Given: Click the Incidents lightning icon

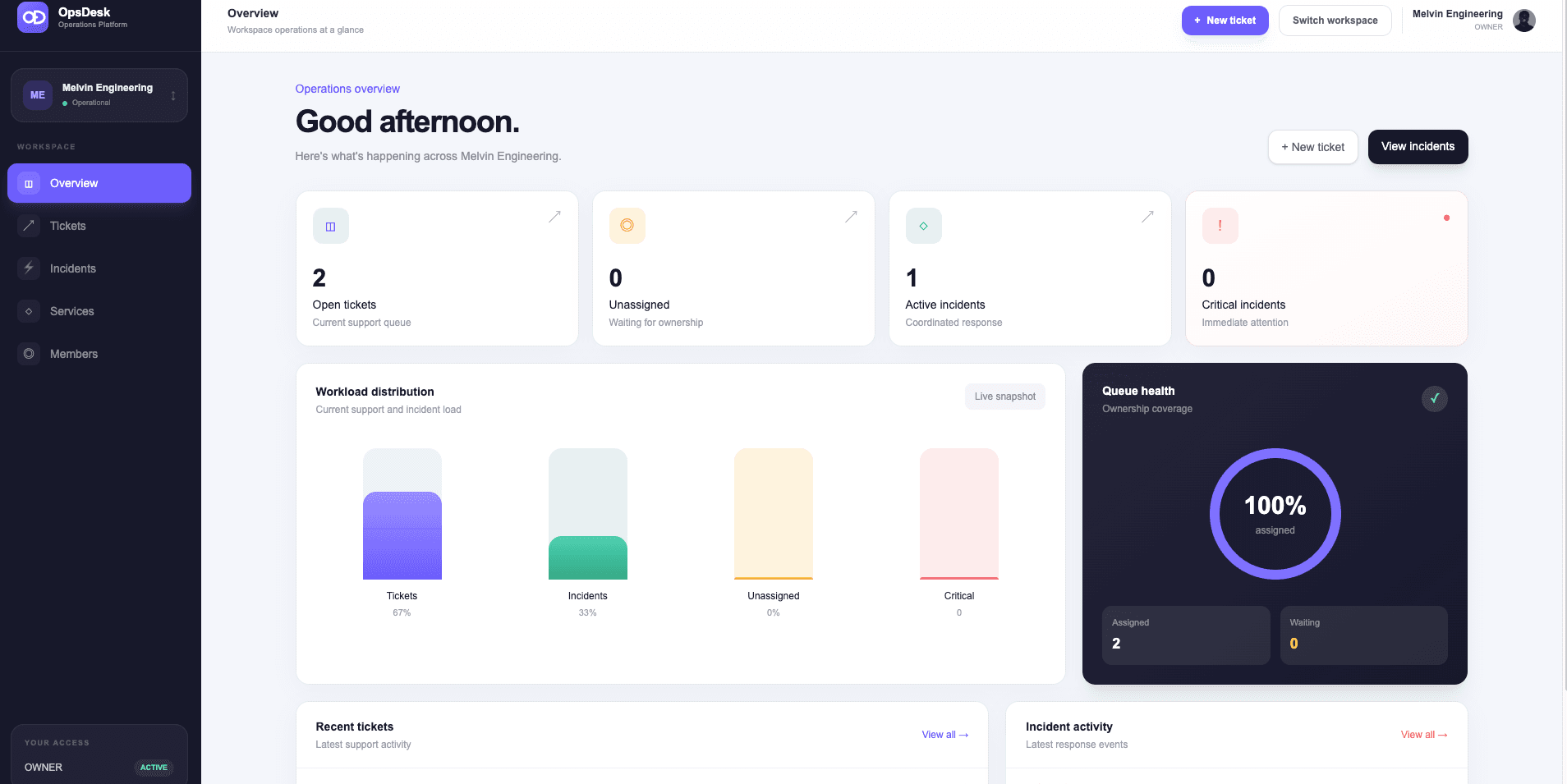Looking at the screenshot, I should [29, 268].
